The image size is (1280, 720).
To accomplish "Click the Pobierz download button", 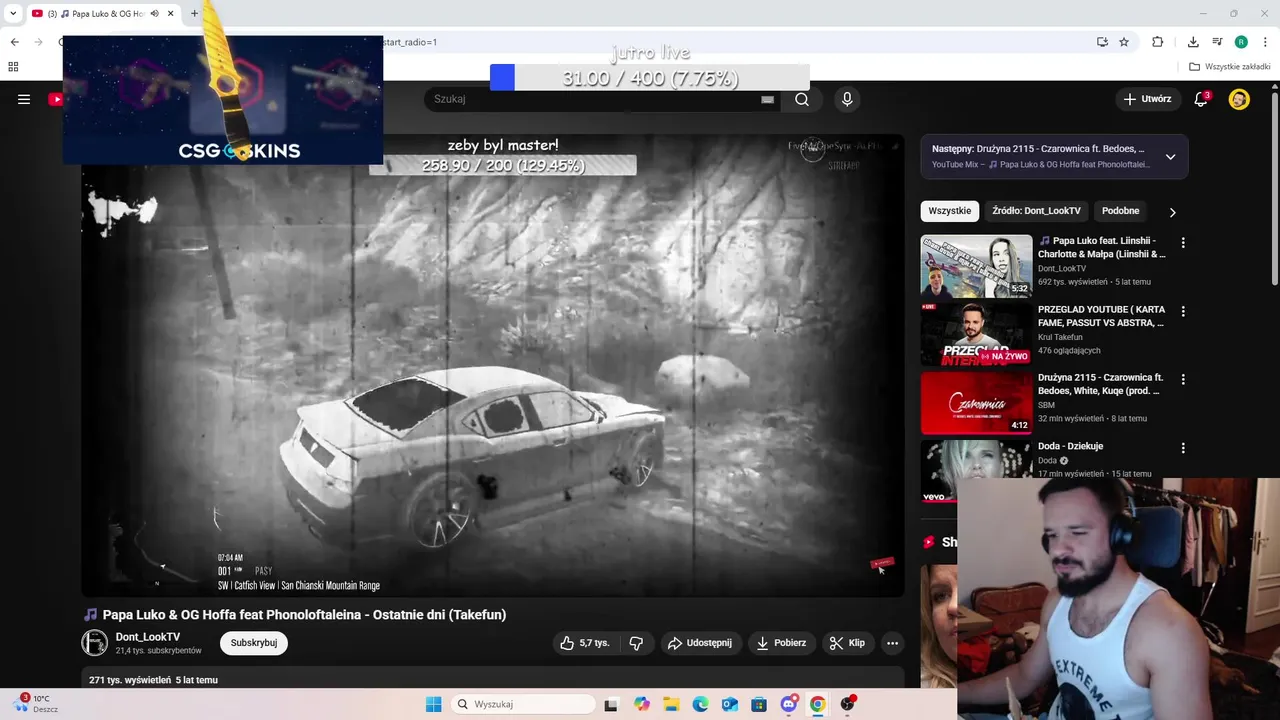I will pos(781,643).
